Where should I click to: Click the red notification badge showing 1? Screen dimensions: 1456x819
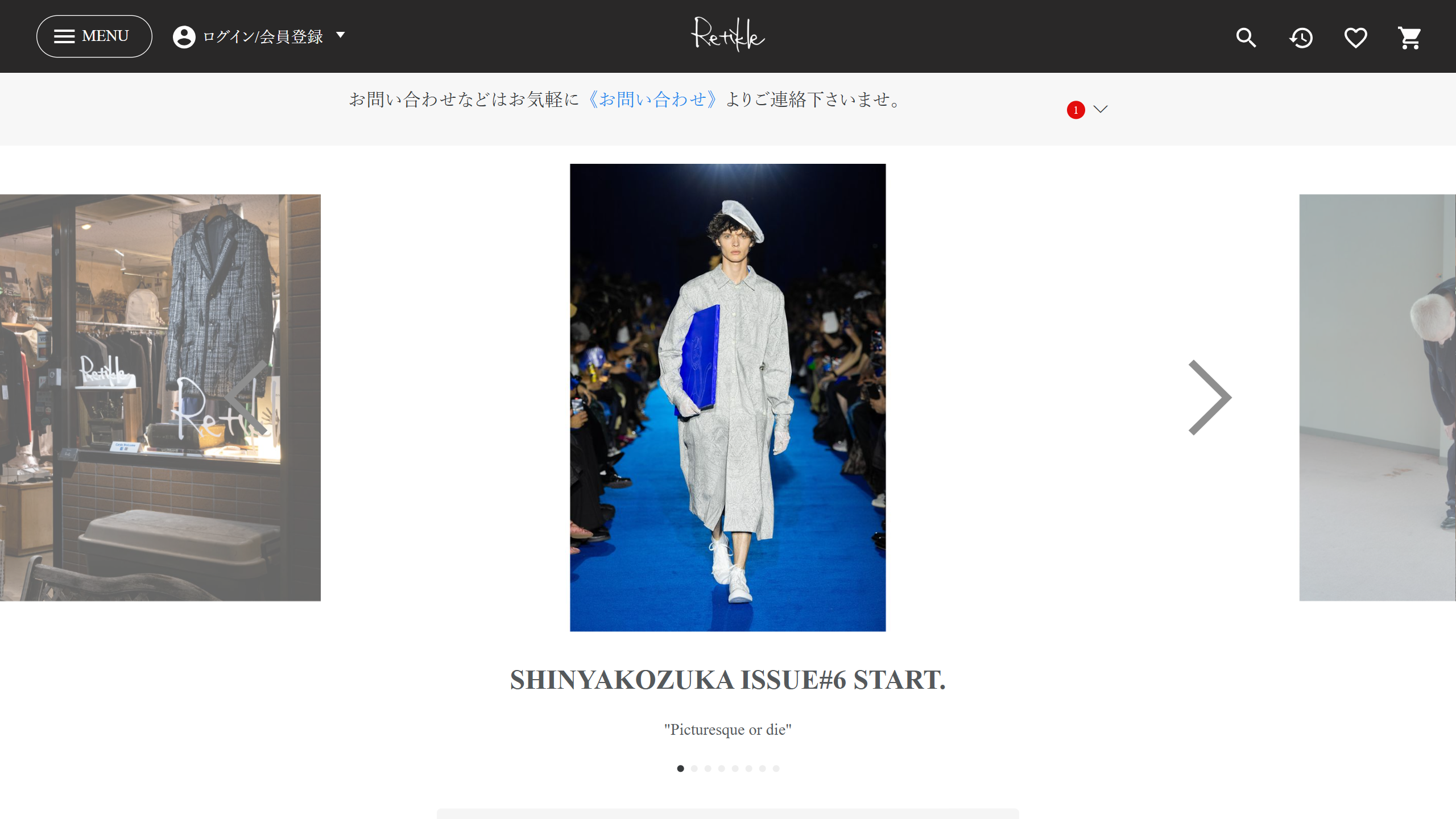coord(1076,110)
